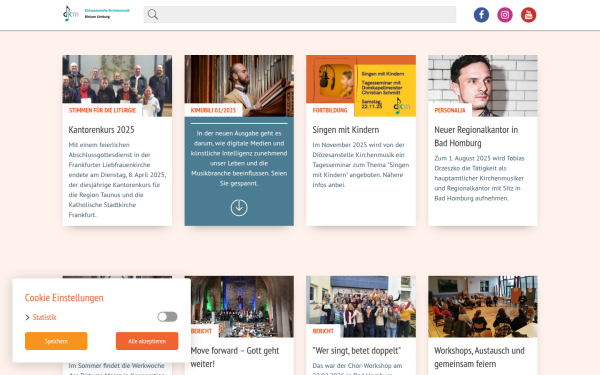Click the download arrow in KIMUBILI card
Viewport: 600px width, 375px height.
point(239,207)
